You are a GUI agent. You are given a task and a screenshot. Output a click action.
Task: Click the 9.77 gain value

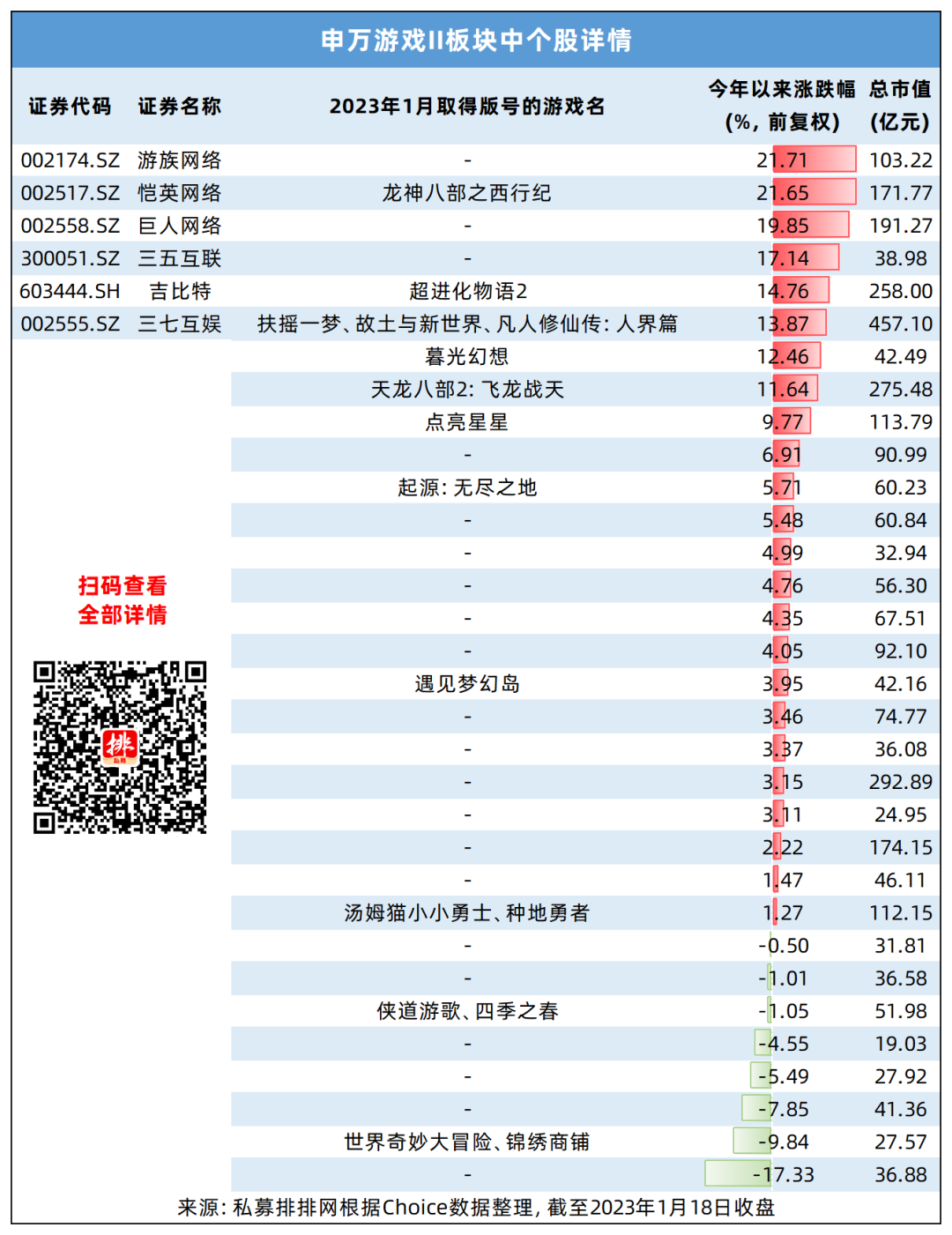(783, 421)
